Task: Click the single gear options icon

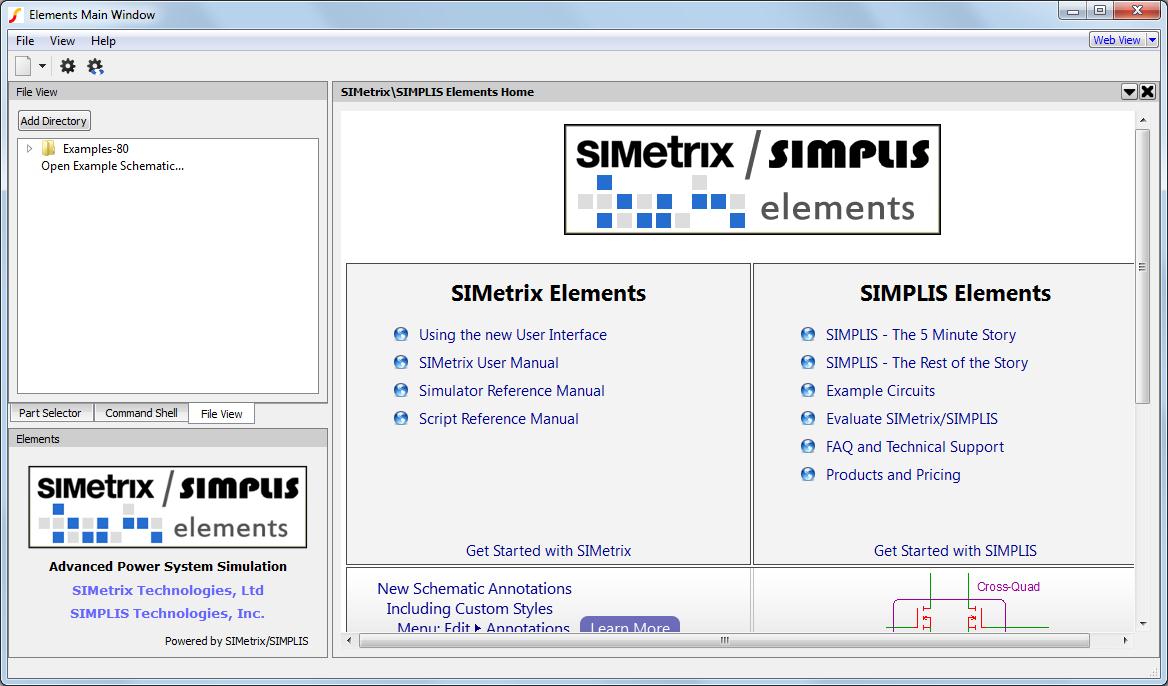Action: [x=68, y=66]
